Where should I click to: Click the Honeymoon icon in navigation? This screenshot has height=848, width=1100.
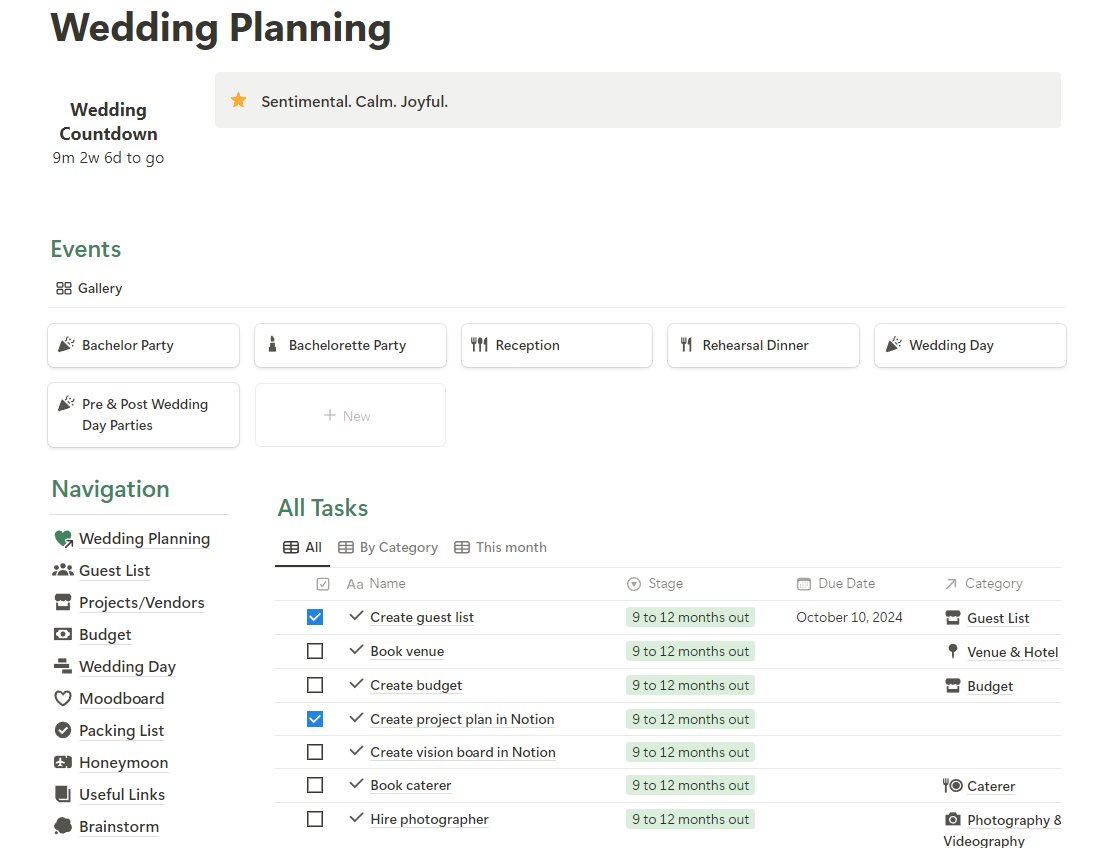point(63,762)
